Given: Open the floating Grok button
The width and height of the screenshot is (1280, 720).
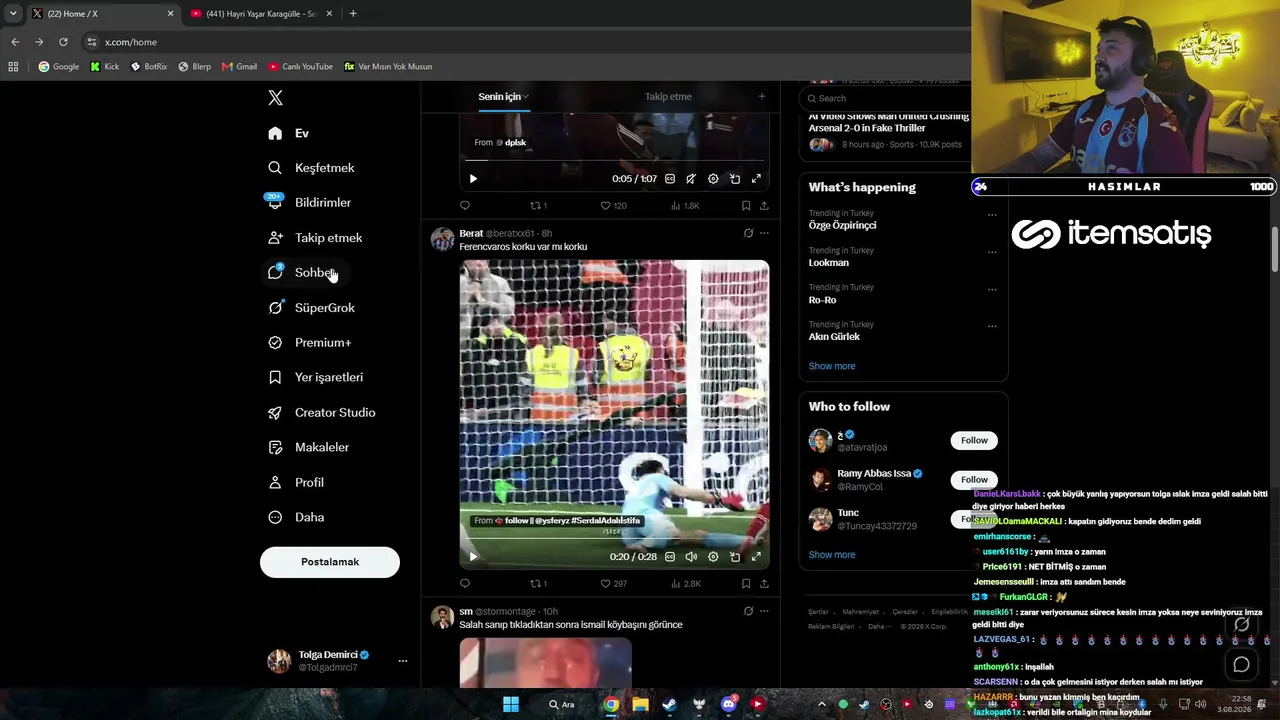Looking at the screenshot, I should pos(1242,624).
